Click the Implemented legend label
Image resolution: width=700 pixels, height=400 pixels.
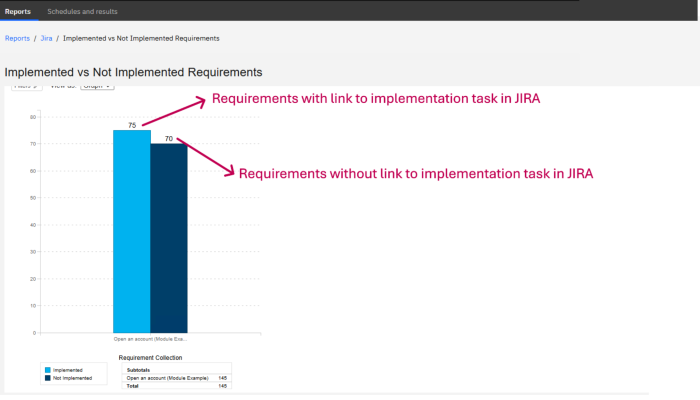[x=68, y=370]
